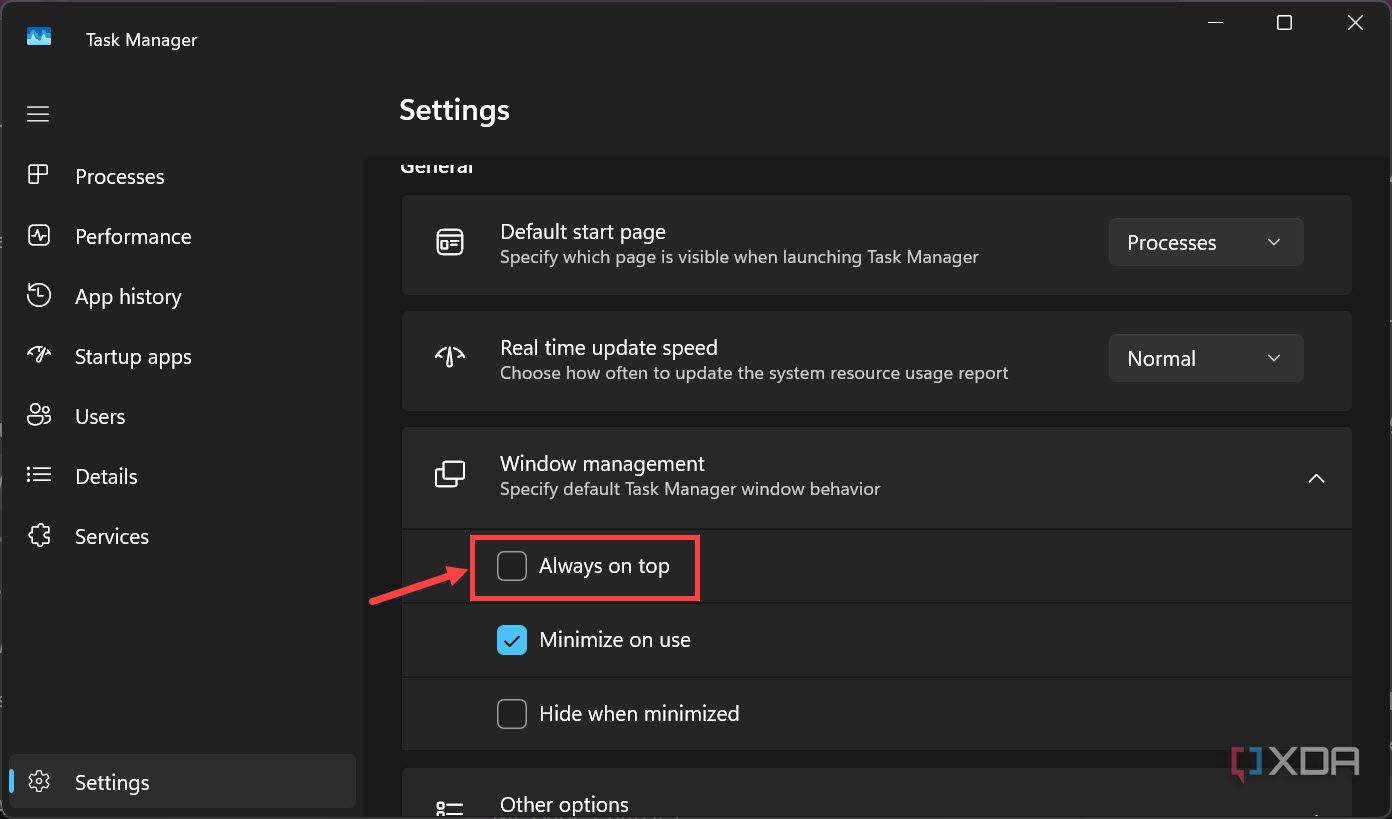The image size is (1392, 819).
Task: Uncheck the Minimize on use checkbox
Action: pos(512,640)
